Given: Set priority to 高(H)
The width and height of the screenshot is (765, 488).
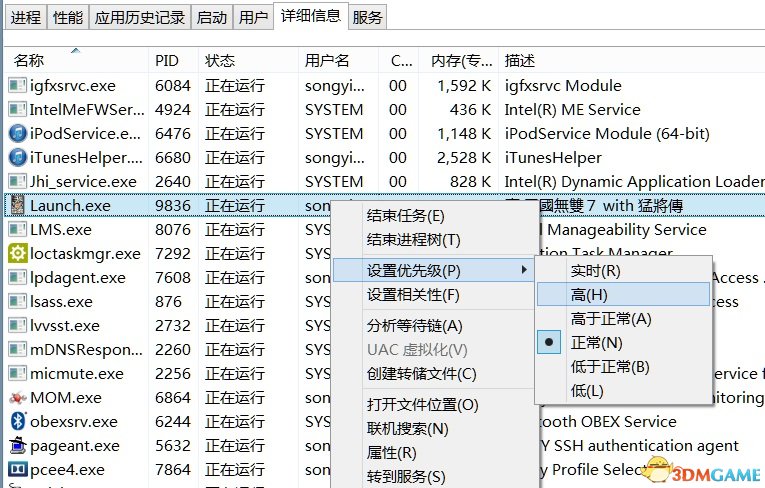Looking at the screenshot, I should [589, 295].
